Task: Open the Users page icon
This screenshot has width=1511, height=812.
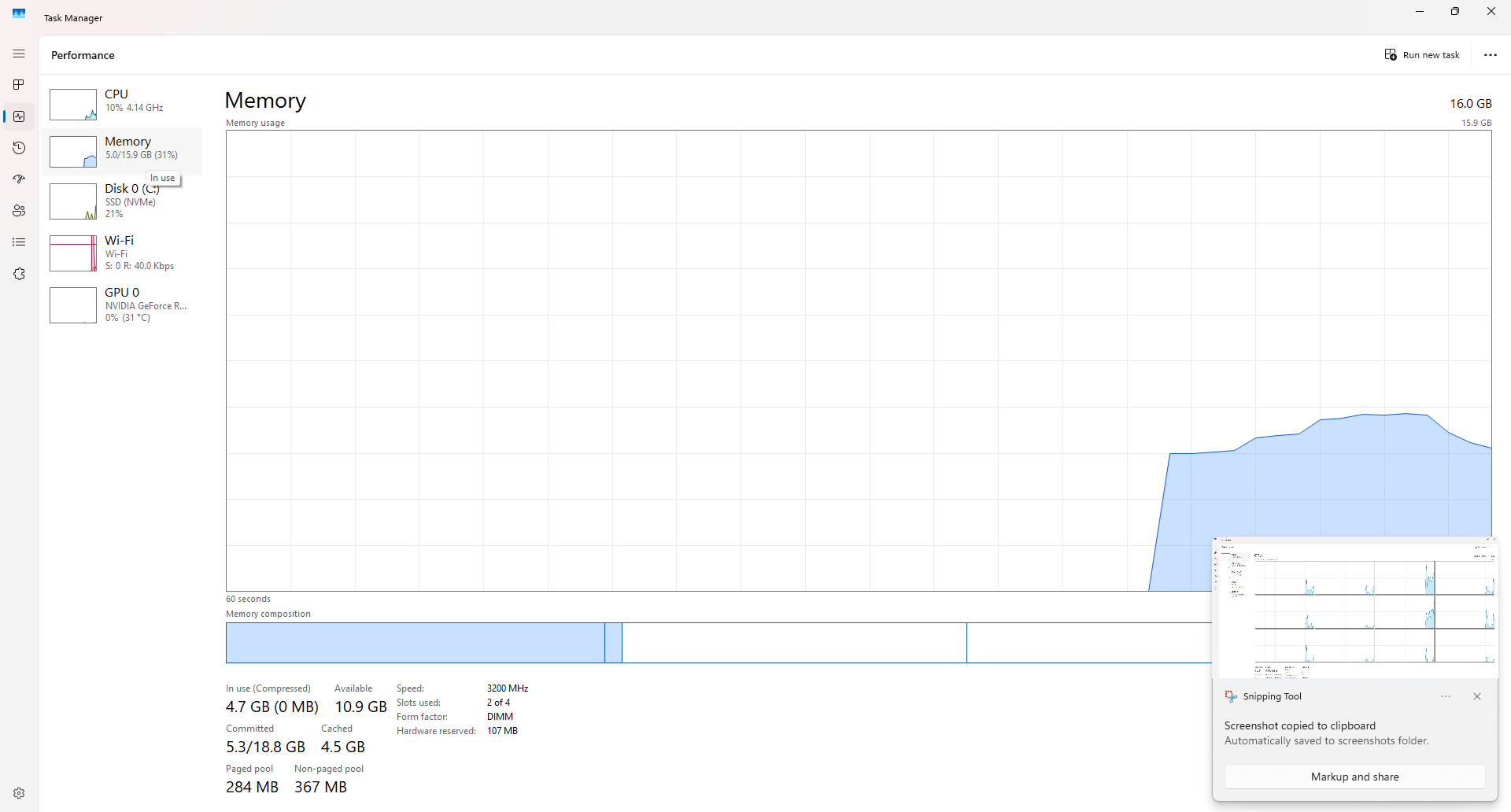Action: click(x=19, y=211)
